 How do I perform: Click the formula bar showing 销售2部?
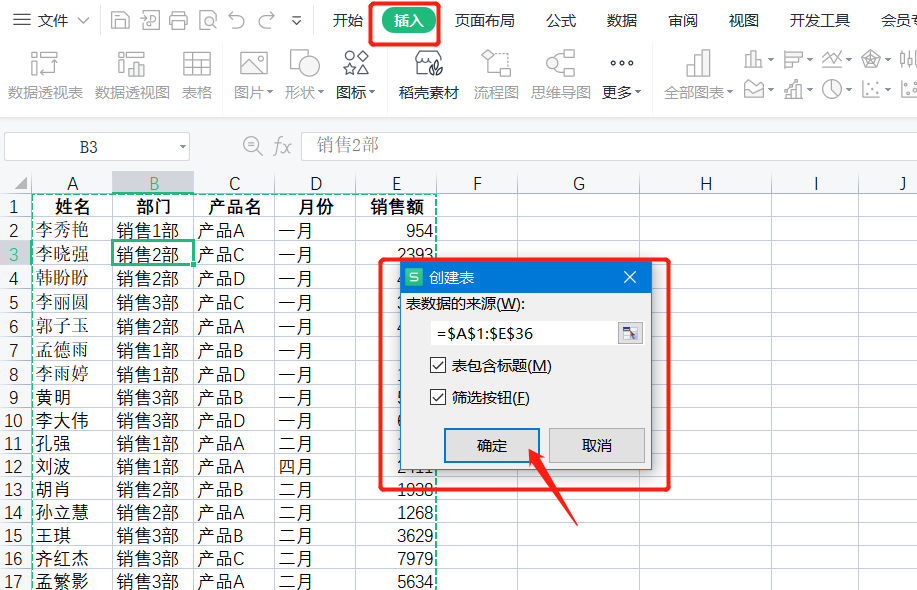coord(609,146)
